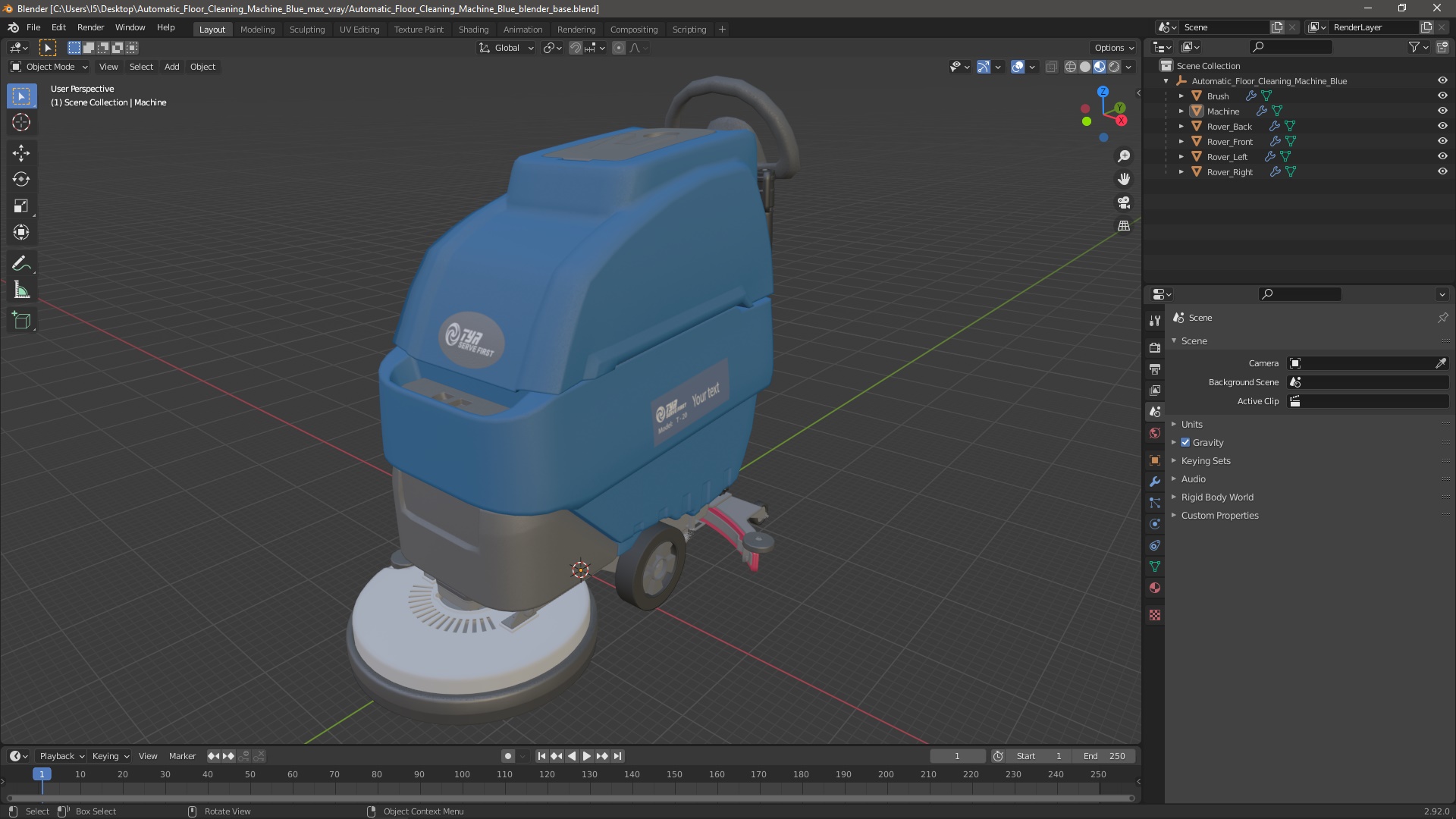Select the Rotate tool
Screen dimensions: 1456x819
click(21, 180)
